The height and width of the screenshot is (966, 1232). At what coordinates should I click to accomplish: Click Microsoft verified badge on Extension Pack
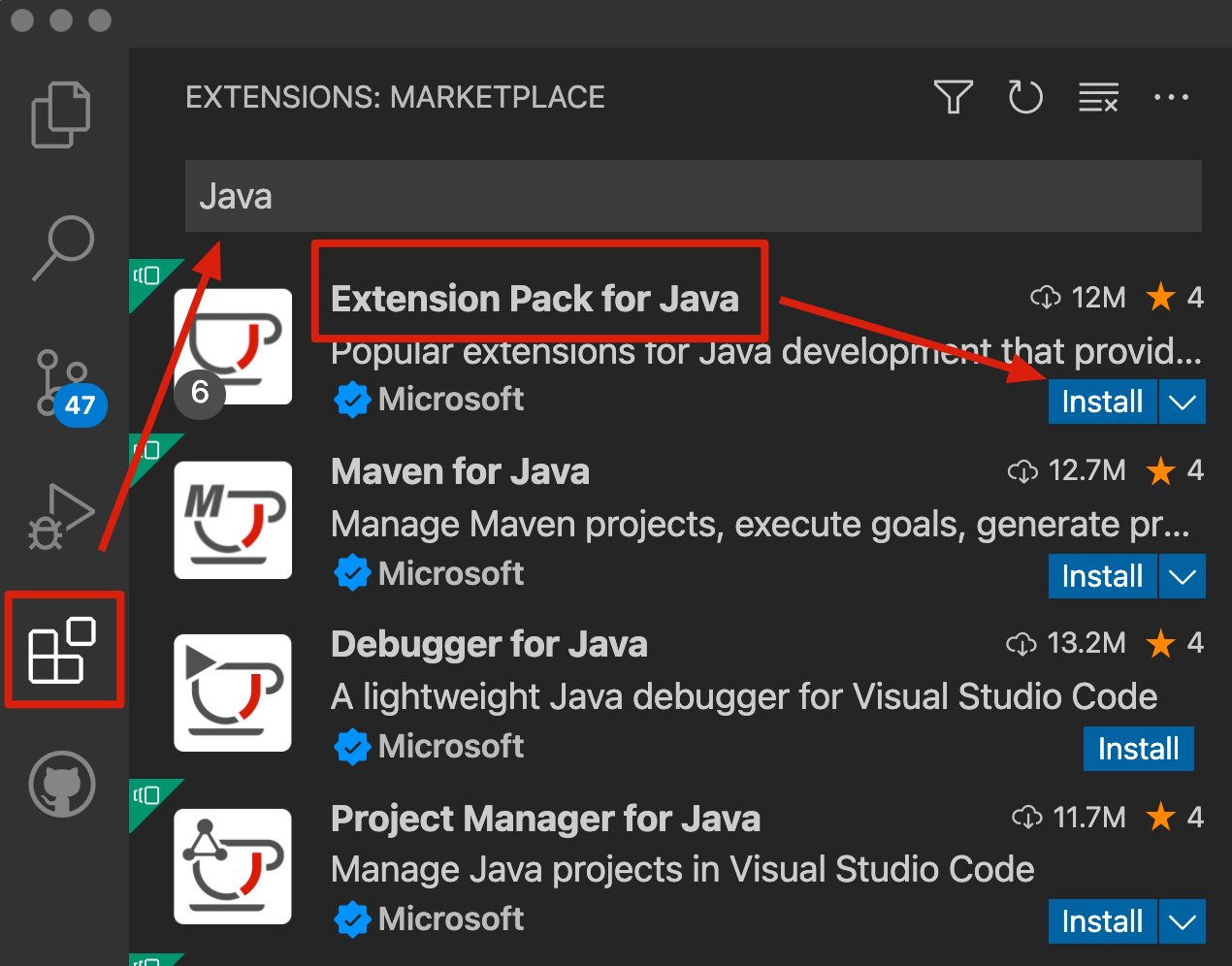[x=352, y=399]
